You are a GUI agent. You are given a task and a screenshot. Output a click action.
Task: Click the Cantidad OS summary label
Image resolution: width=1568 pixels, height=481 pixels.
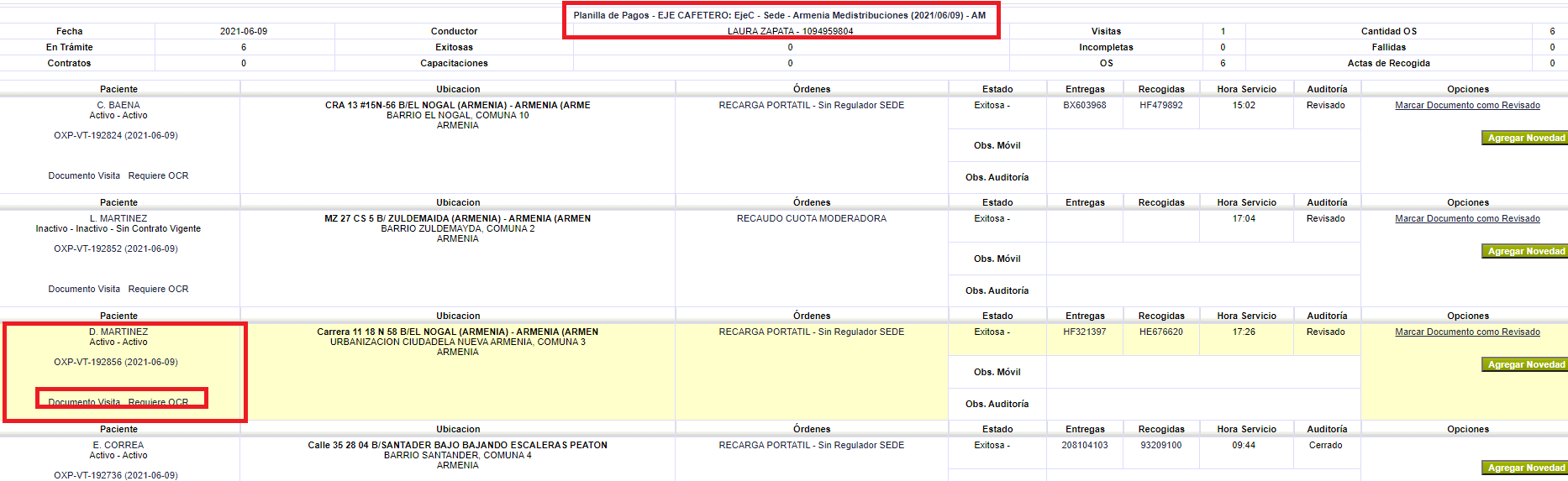1388,32
